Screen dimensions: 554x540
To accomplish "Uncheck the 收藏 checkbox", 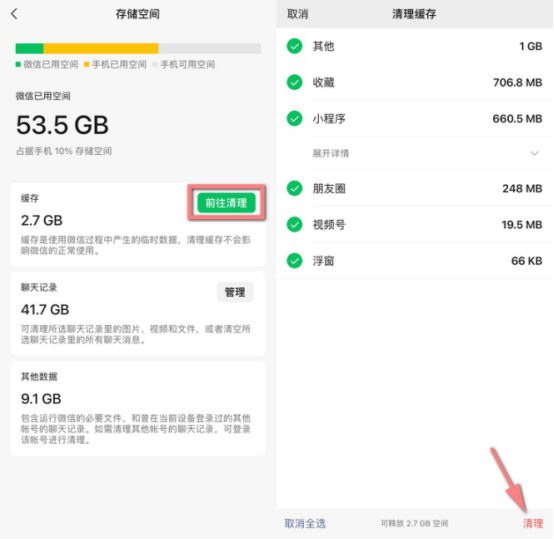I will pos(294,82).
